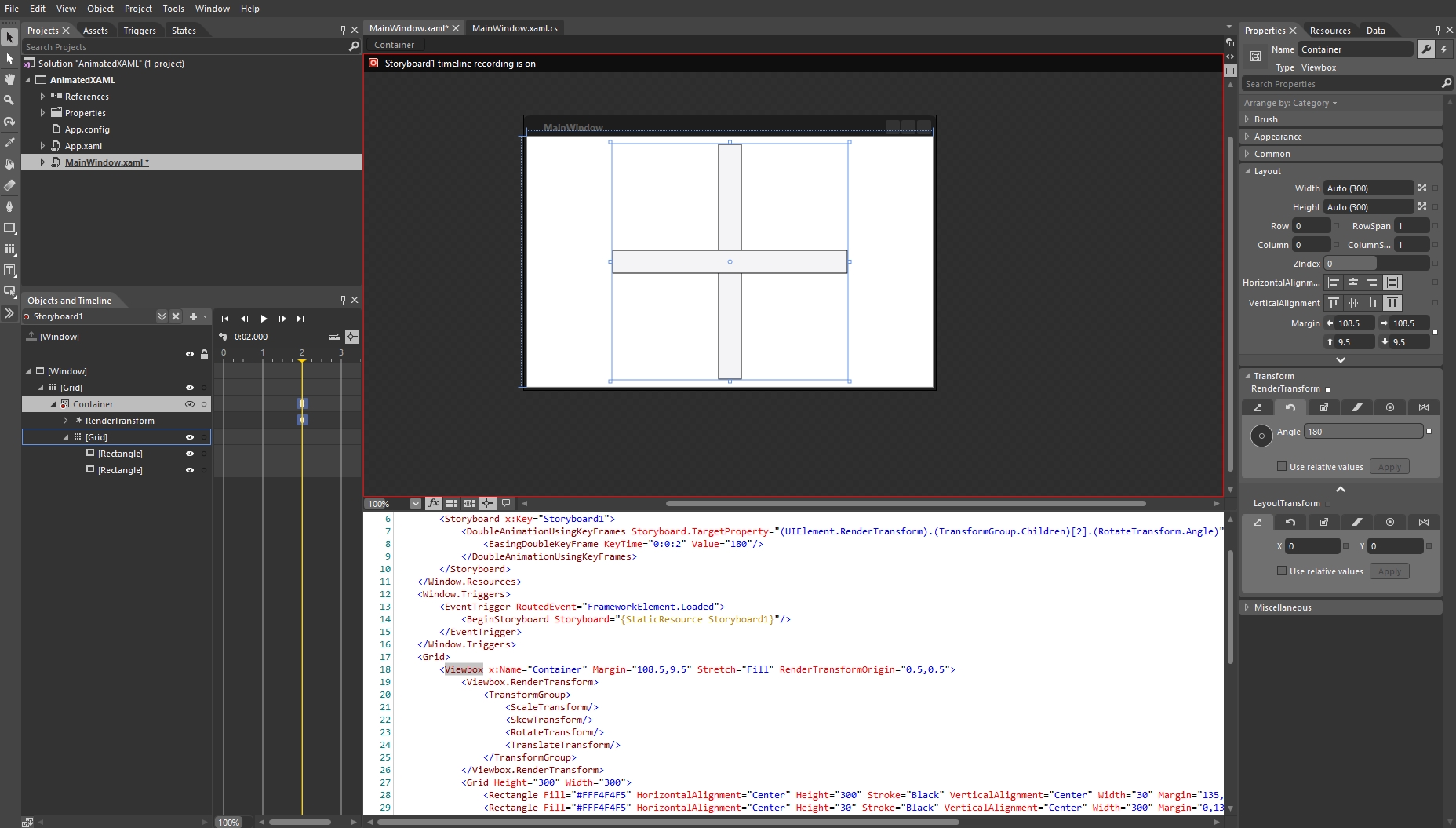Viewport: 1456px width, 828px height.
Task: Hide the Container object via its eye toggle
Action: click(190, 403)
